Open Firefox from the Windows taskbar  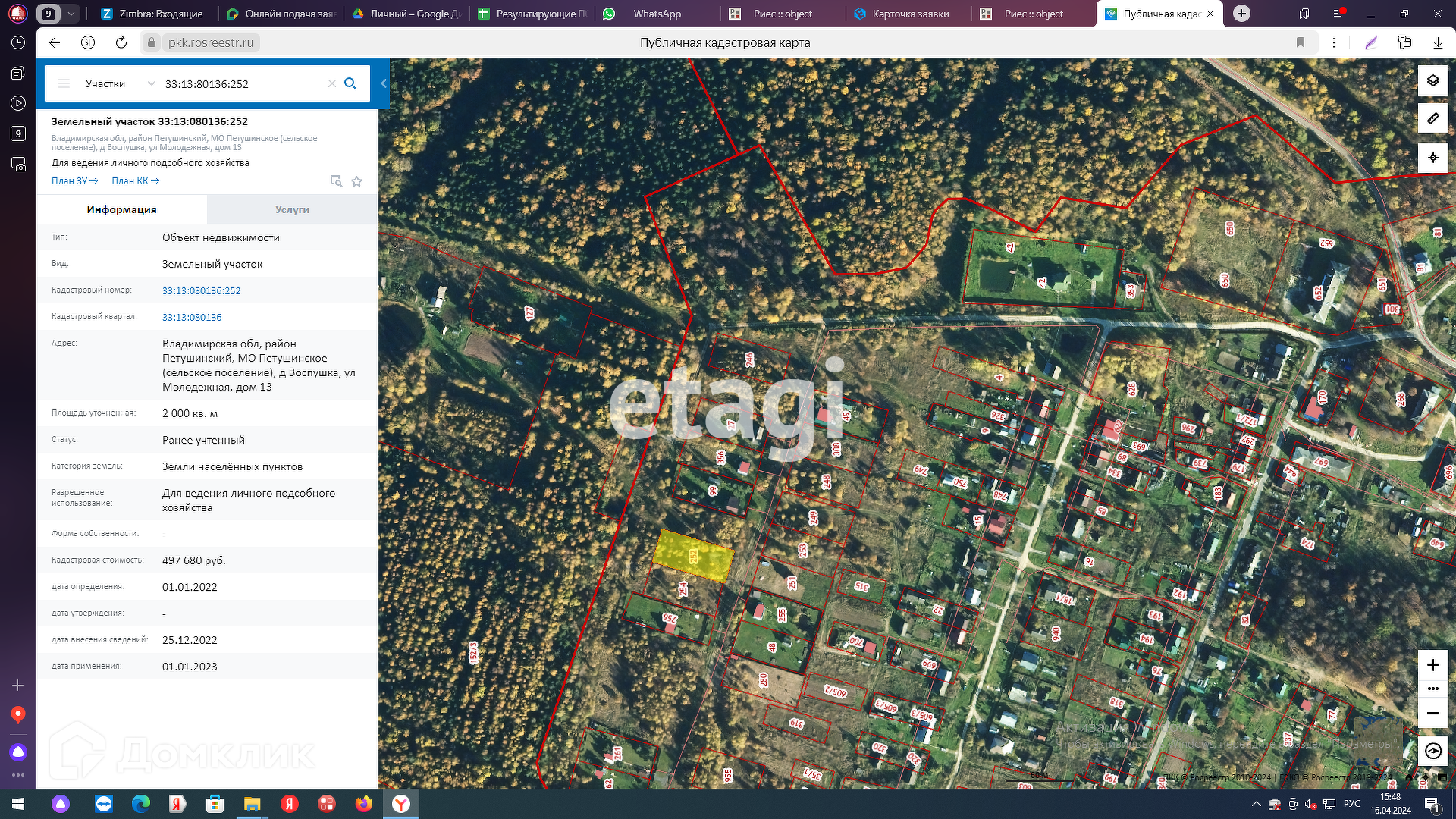click(x=364, y=804)
